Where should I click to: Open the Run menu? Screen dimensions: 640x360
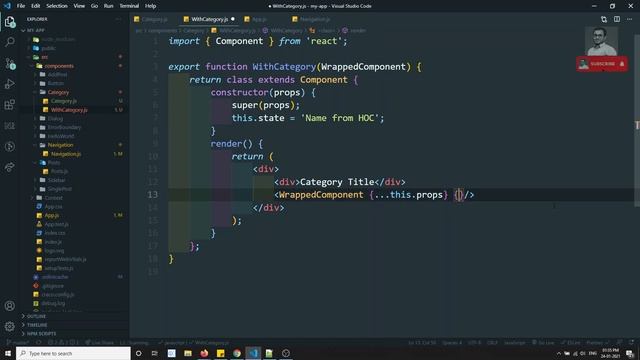coord(109,6)
